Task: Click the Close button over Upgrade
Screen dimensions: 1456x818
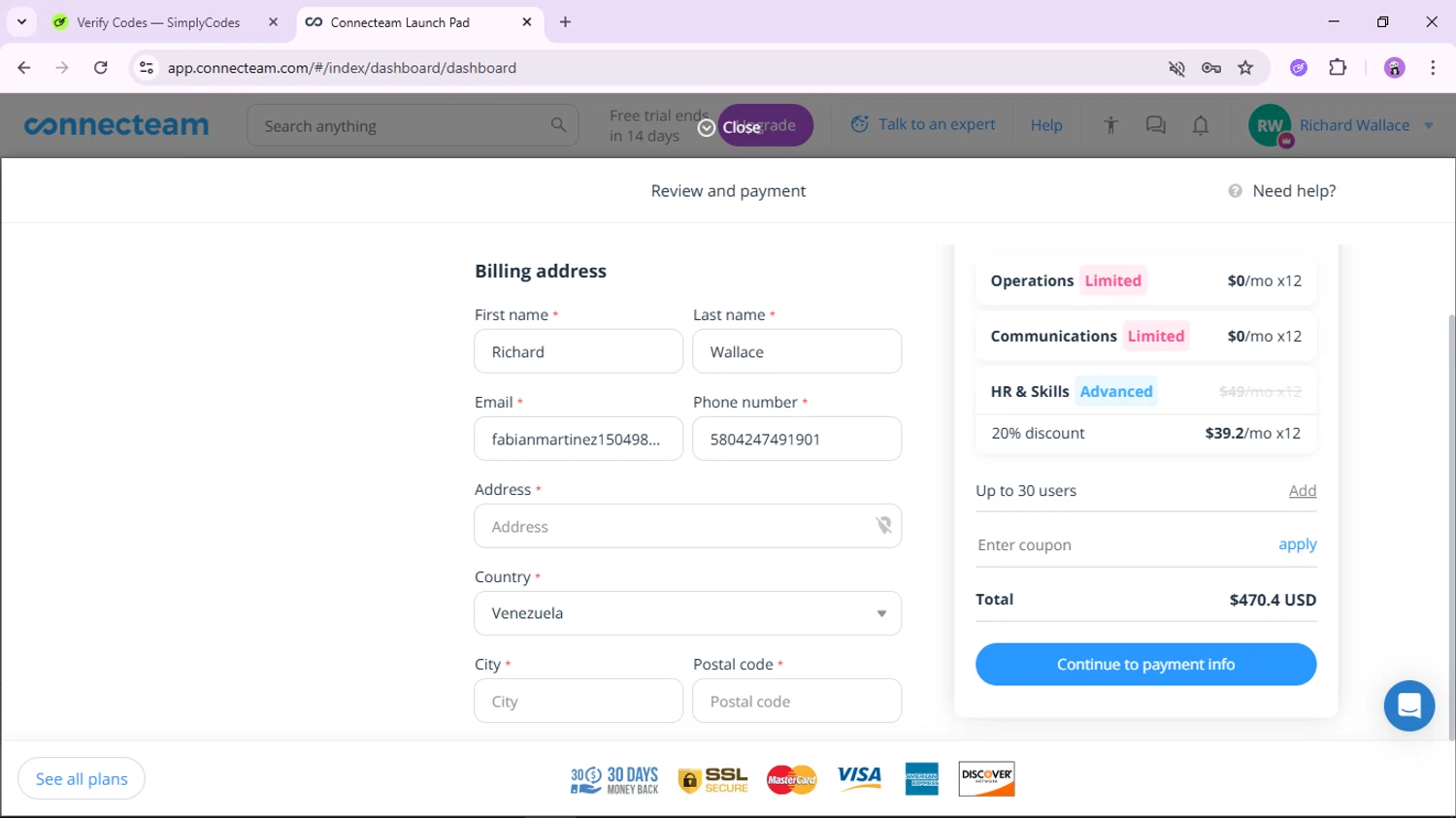Action: (732, 127)
